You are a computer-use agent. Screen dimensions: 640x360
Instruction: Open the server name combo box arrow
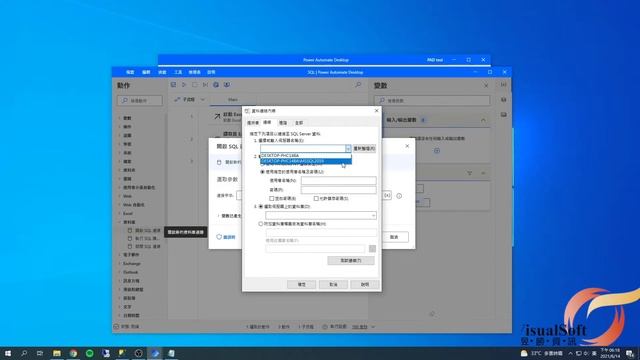[x=348, y=149]
